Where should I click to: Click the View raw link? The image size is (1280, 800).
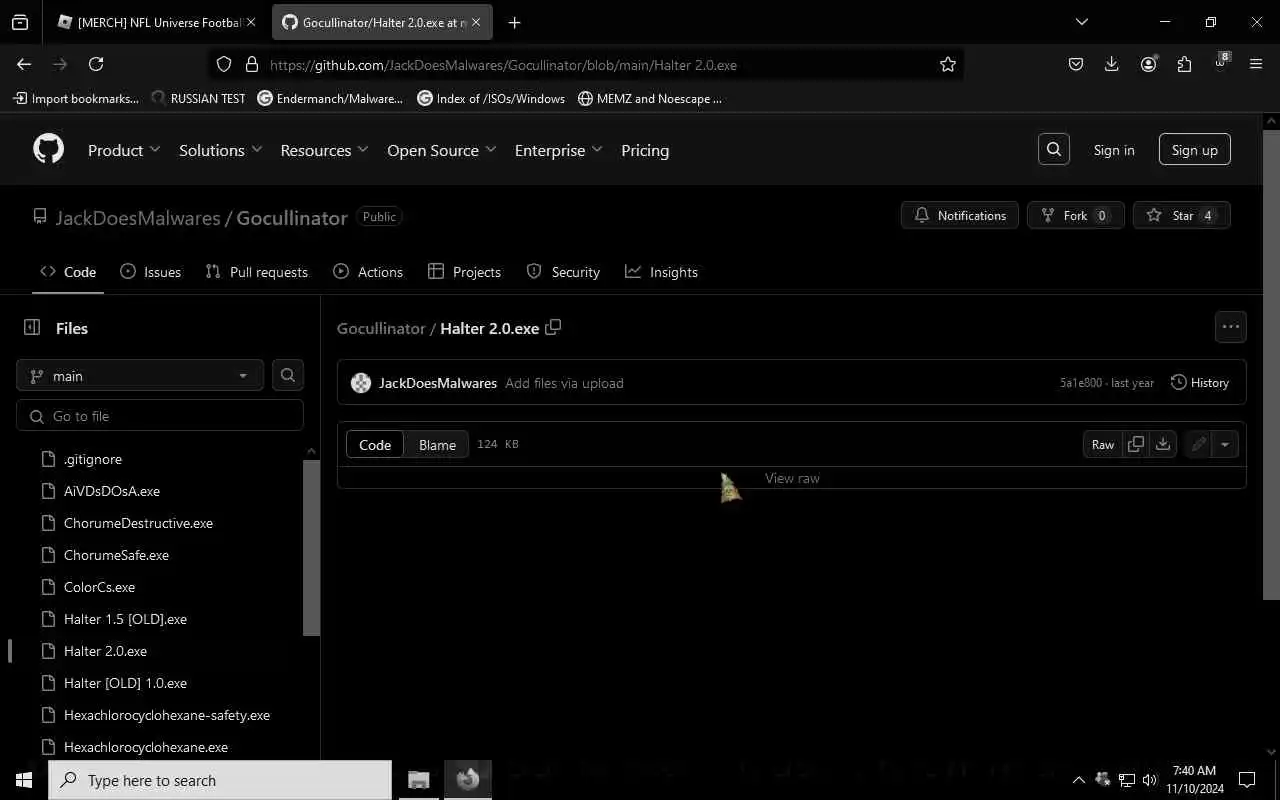point(792,478)
